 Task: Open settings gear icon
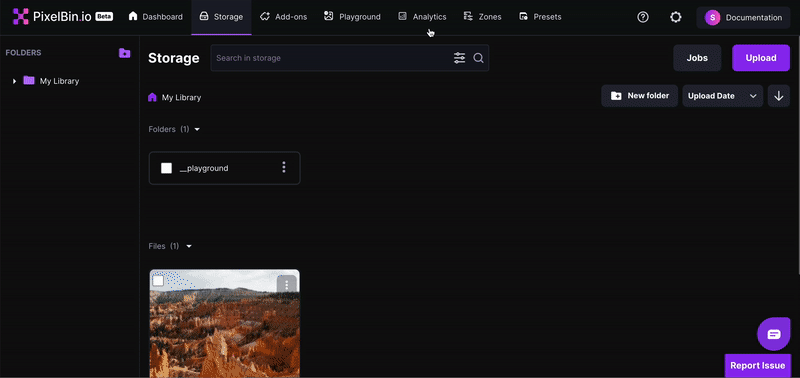click(x=676, y=17)
